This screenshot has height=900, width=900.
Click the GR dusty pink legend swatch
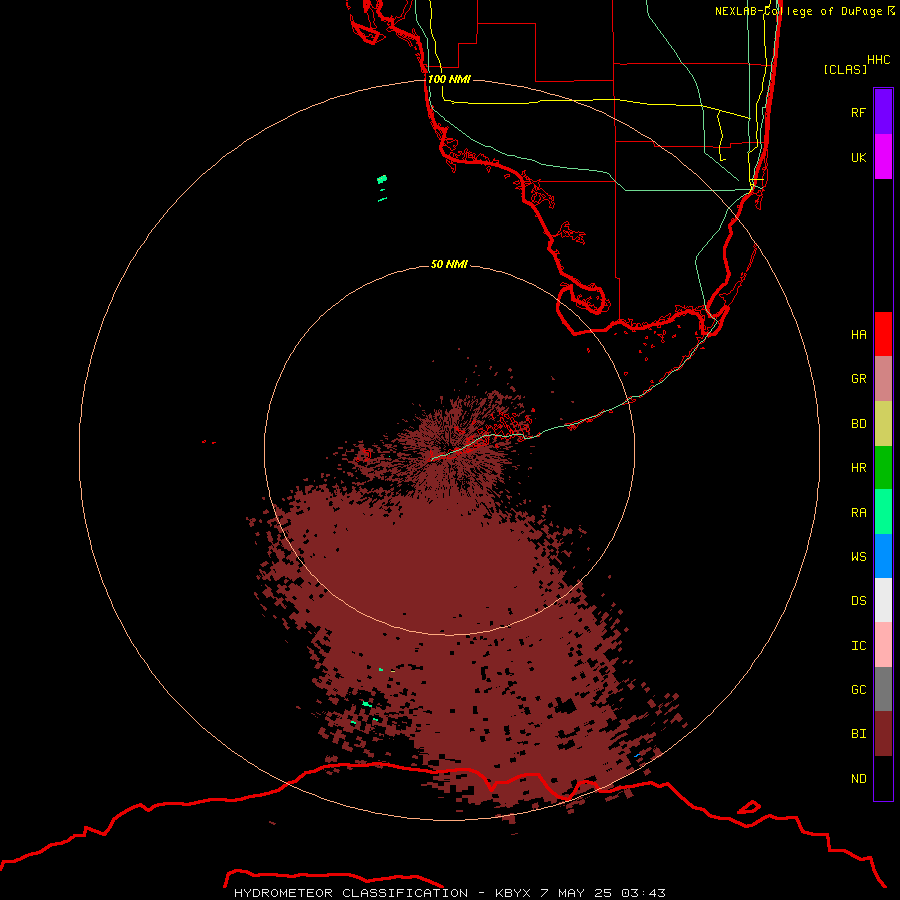tap(883, 379)
